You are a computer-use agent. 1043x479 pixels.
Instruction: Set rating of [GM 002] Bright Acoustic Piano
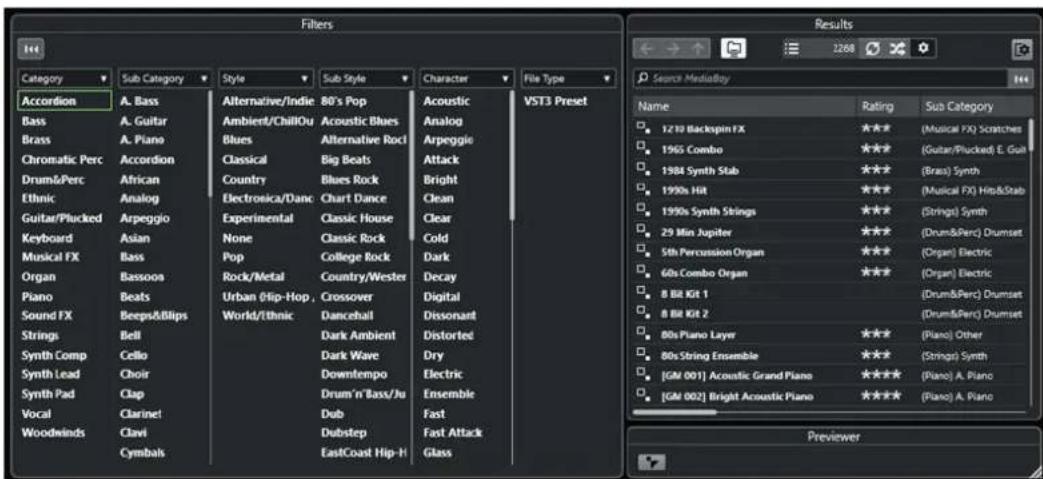pyautogui.click(x=881, y=397)
